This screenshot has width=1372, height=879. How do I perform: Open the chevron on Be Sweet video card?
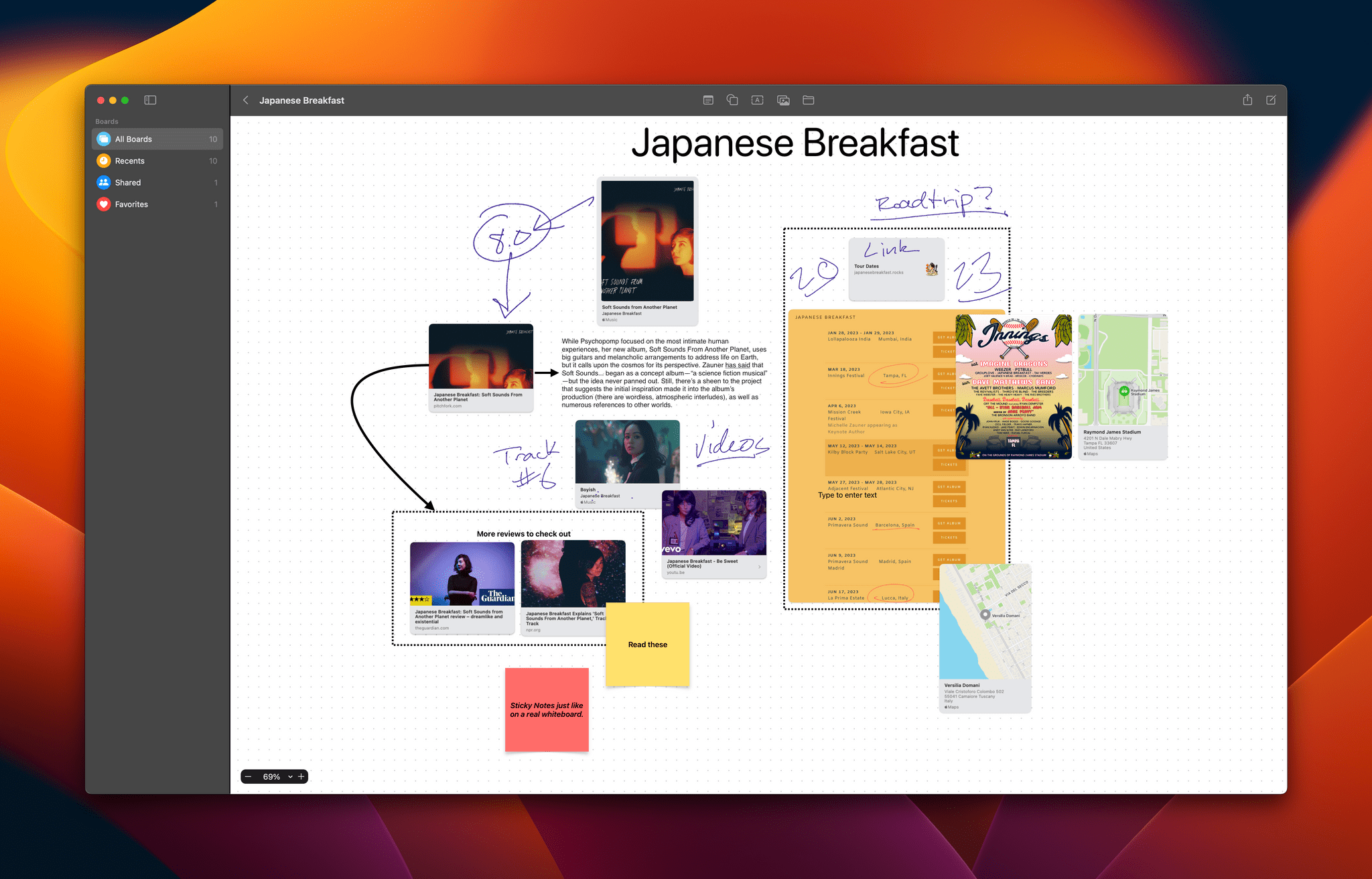coord(759,567)
